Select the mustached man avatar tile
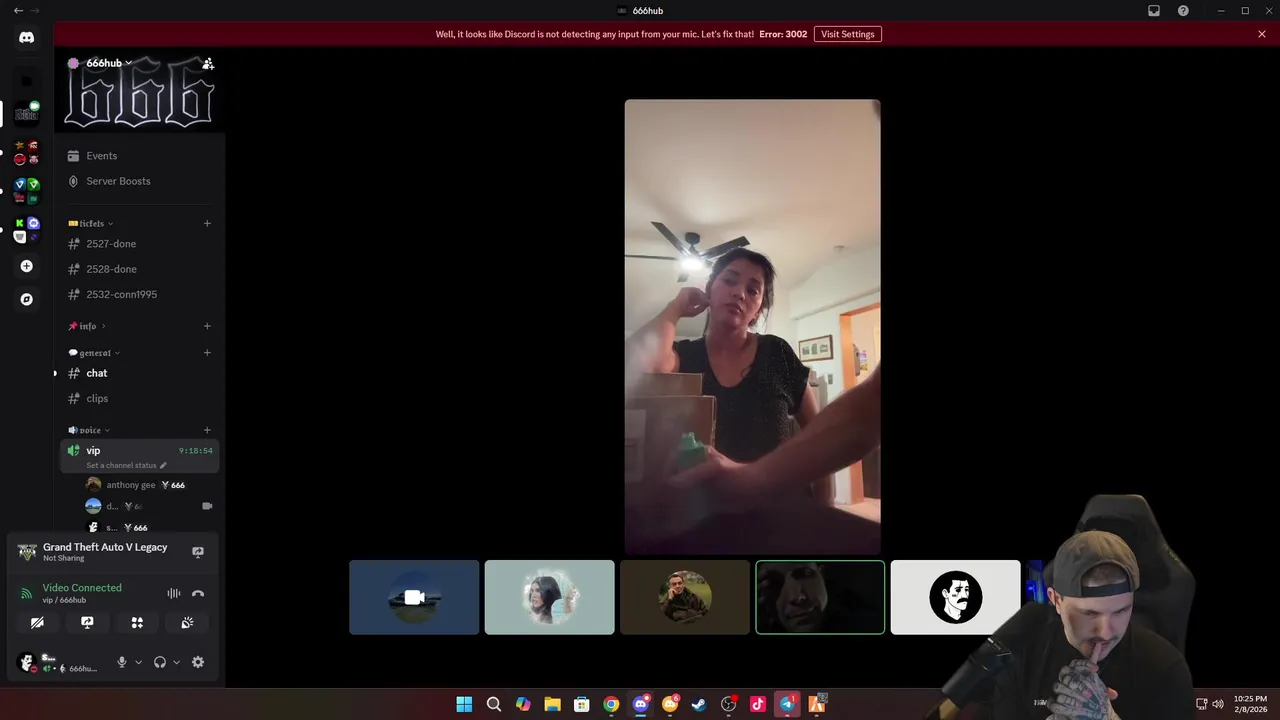The height and width of the screenshot is (720, 1280). pos(955,597)
